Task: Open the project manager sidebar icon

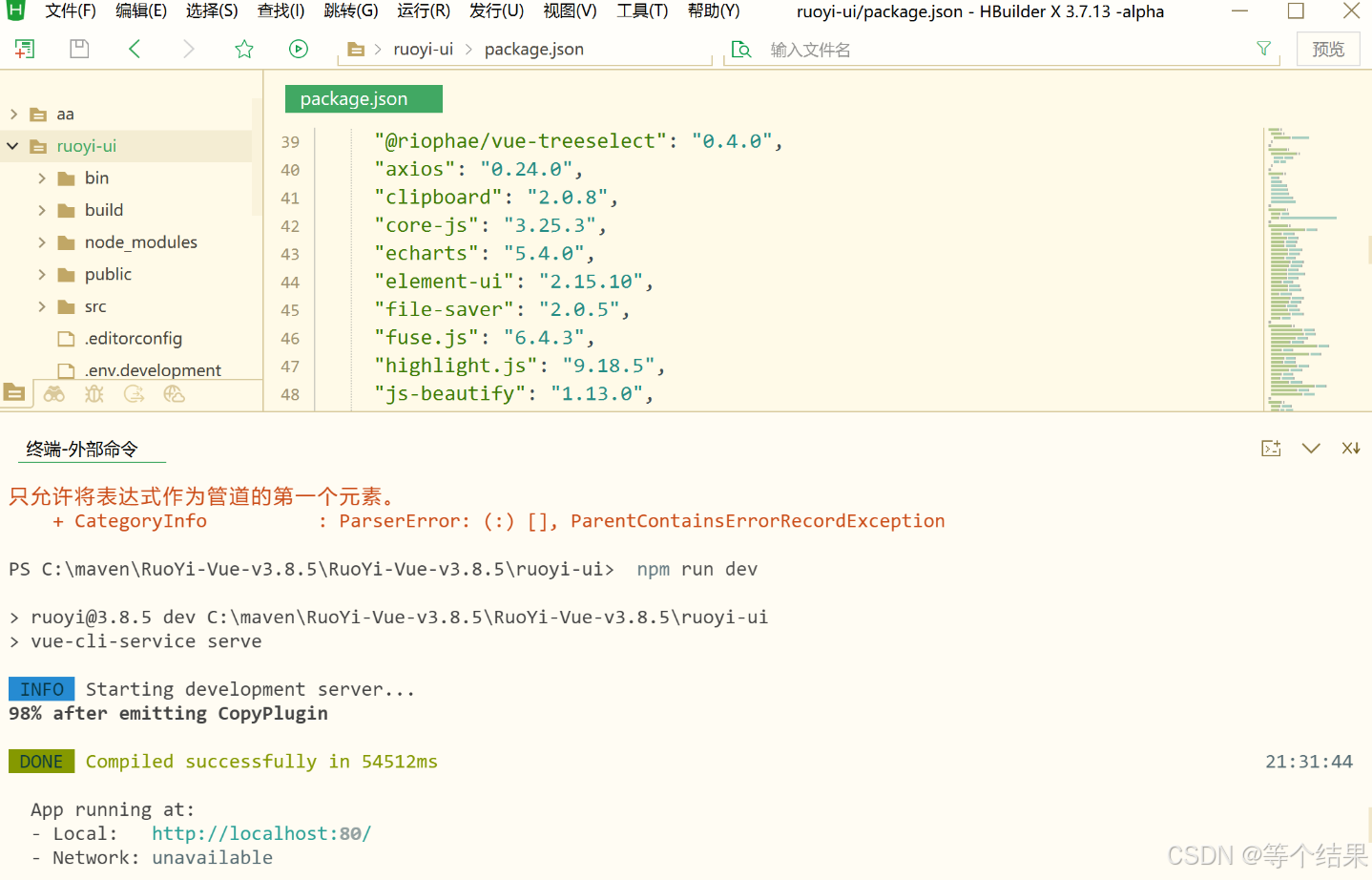Action: click(14, 393)
